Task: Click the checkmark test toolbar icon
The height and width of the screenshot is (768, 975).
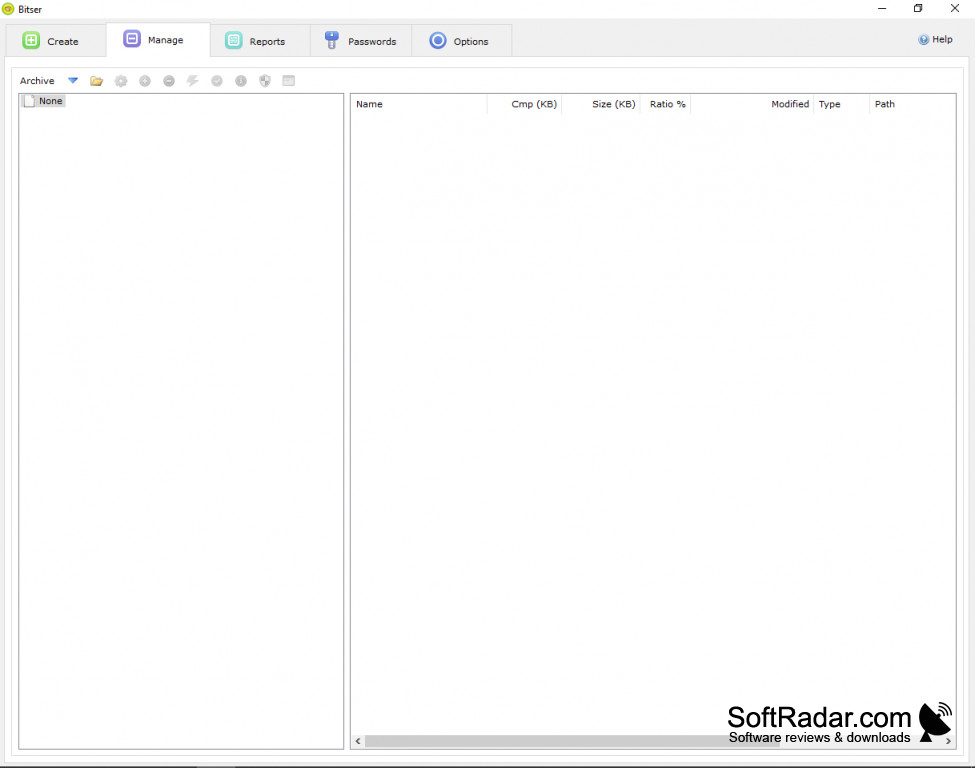Action: 217,81
